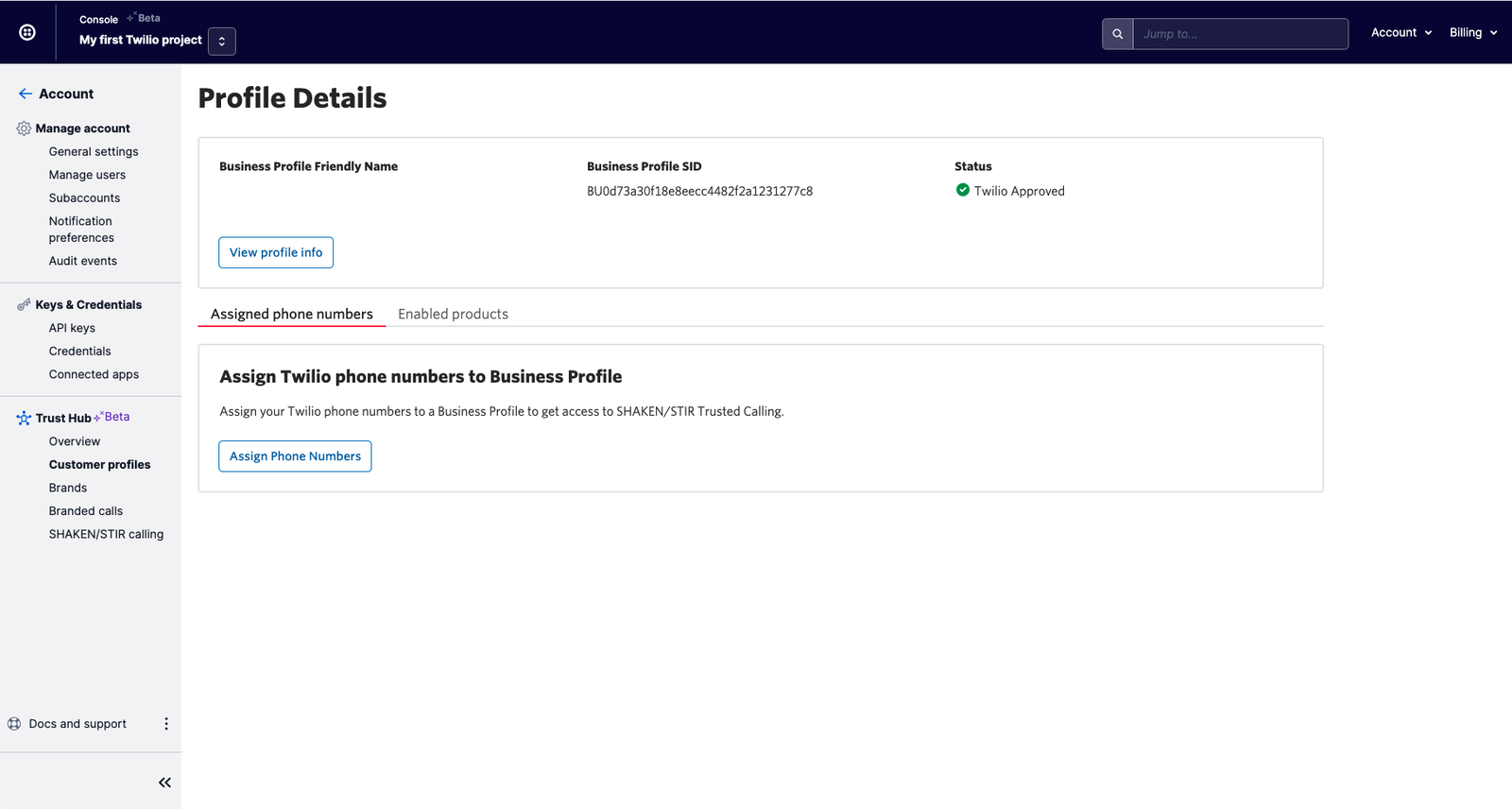Click the Manage account gear icon
The image size is (1512, 809).
tap(24, 129)
